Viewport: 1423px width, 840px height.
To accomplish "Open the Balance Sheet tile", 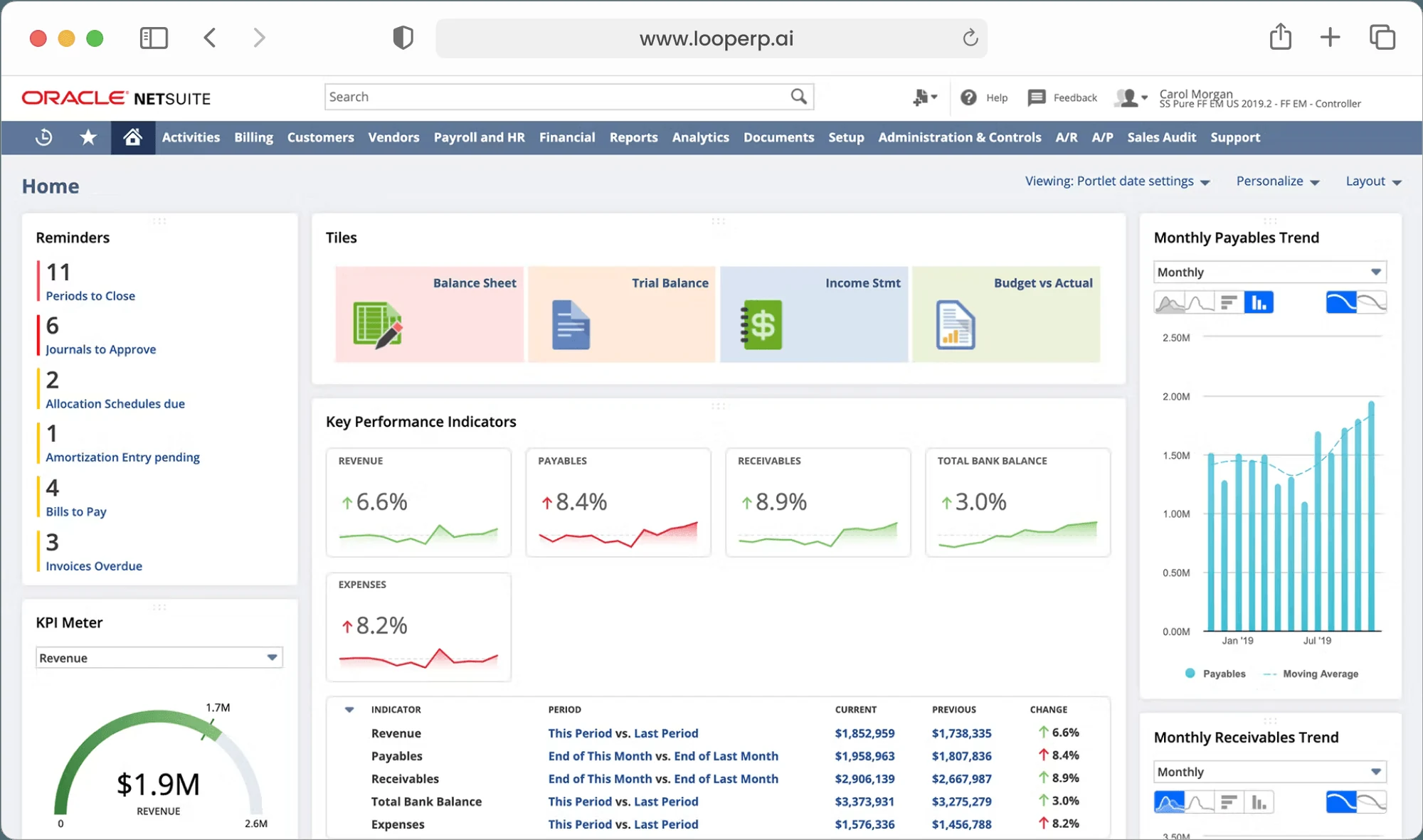I will 429,314.
